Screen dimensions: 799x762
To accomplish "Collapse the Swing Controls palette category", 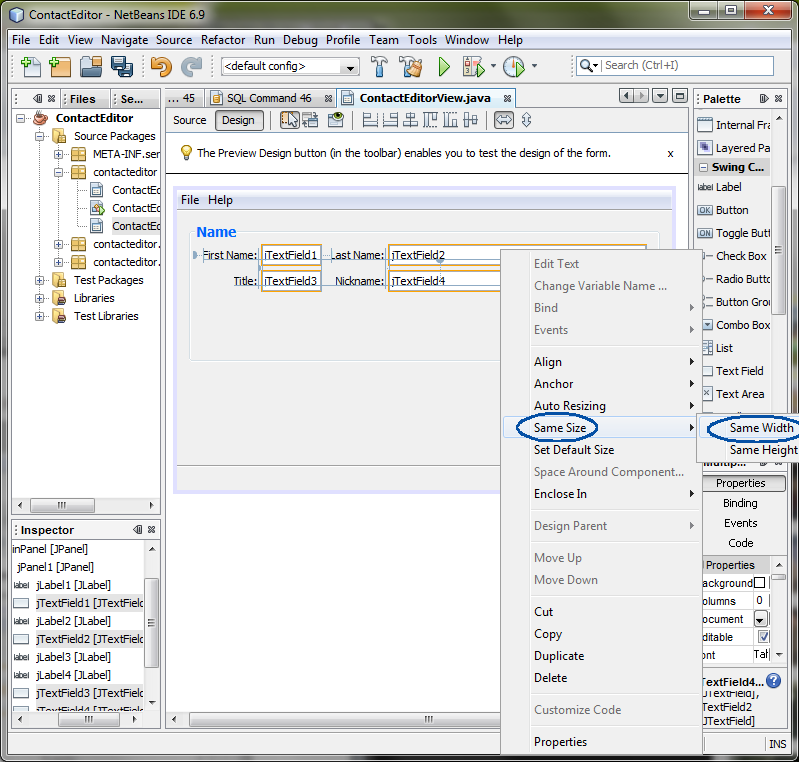I will click(703, 167).
